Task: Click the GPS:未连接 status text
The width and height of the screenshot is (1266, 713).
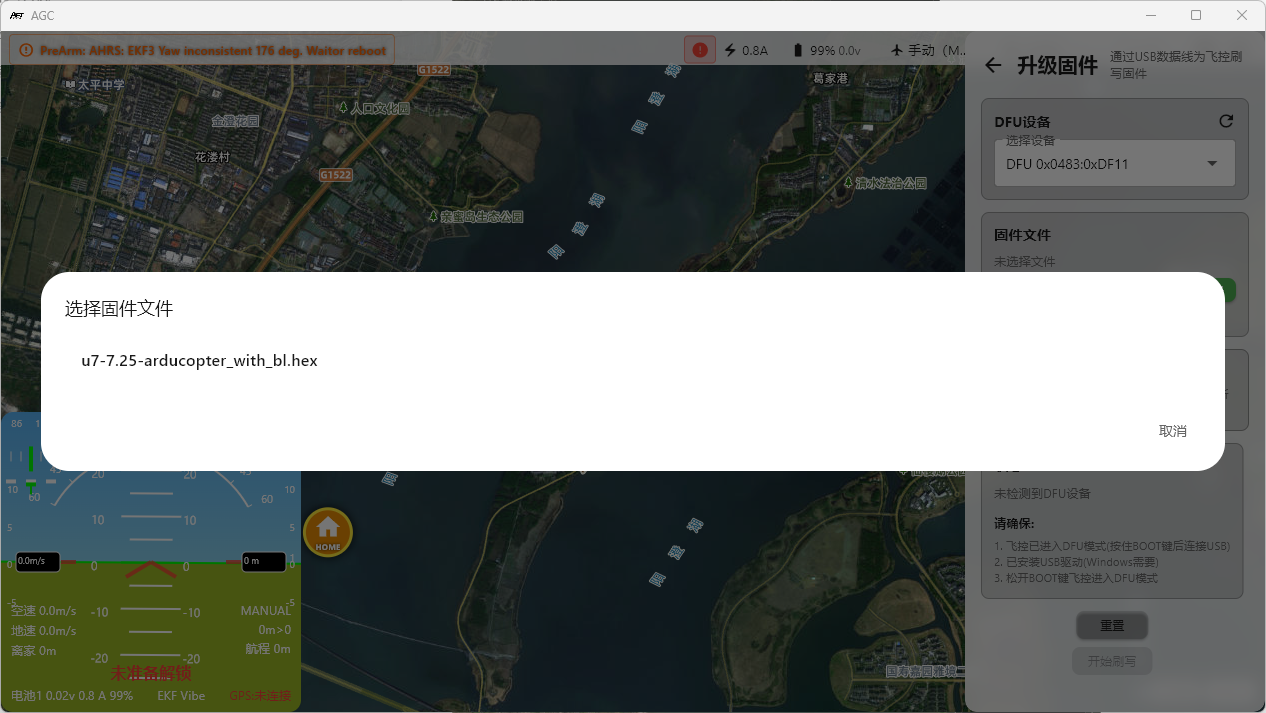Action: tap(261, 695)
